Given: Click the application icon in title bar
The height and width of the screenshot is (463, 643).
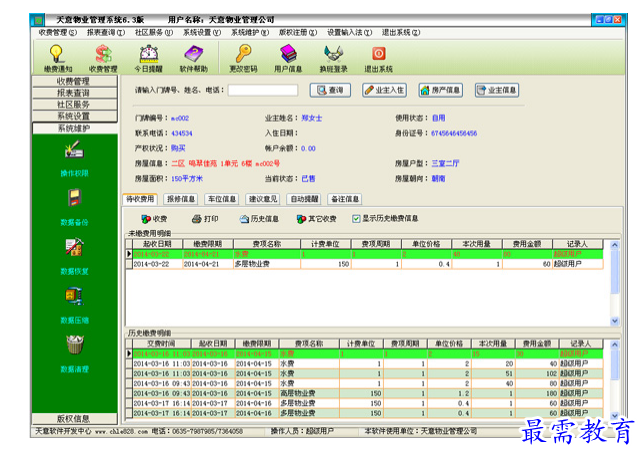Looking at the screenshot, I should 39,20.
